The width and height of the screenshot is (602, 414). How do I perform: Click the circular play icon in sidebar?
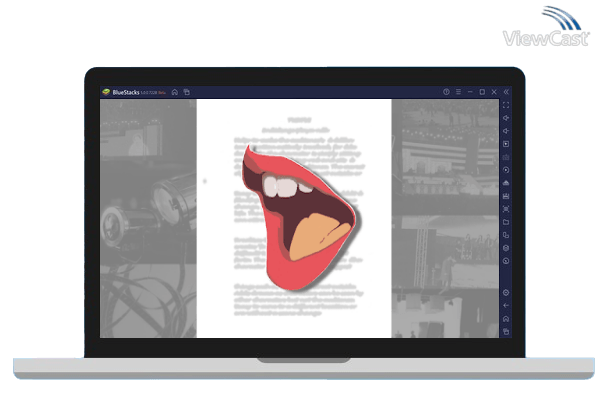pos(506,170)
